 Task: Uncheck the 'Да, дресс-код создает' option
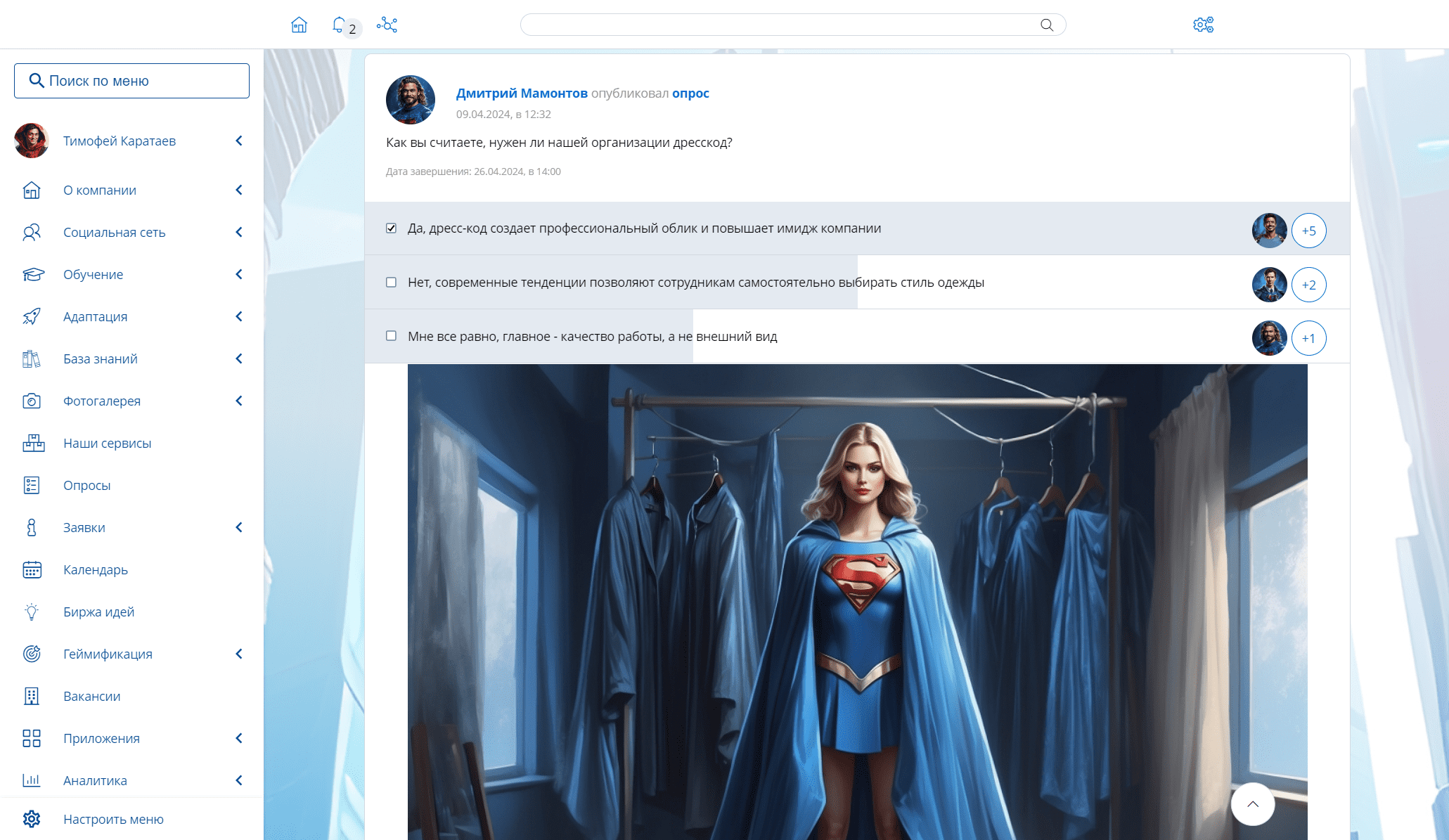tap(392, 228)
